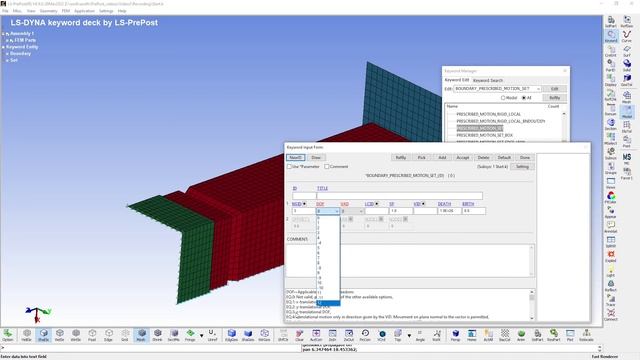Select PRESCRIBED_MOTION_SET_BOX in keyword list

tap(484, 135)
